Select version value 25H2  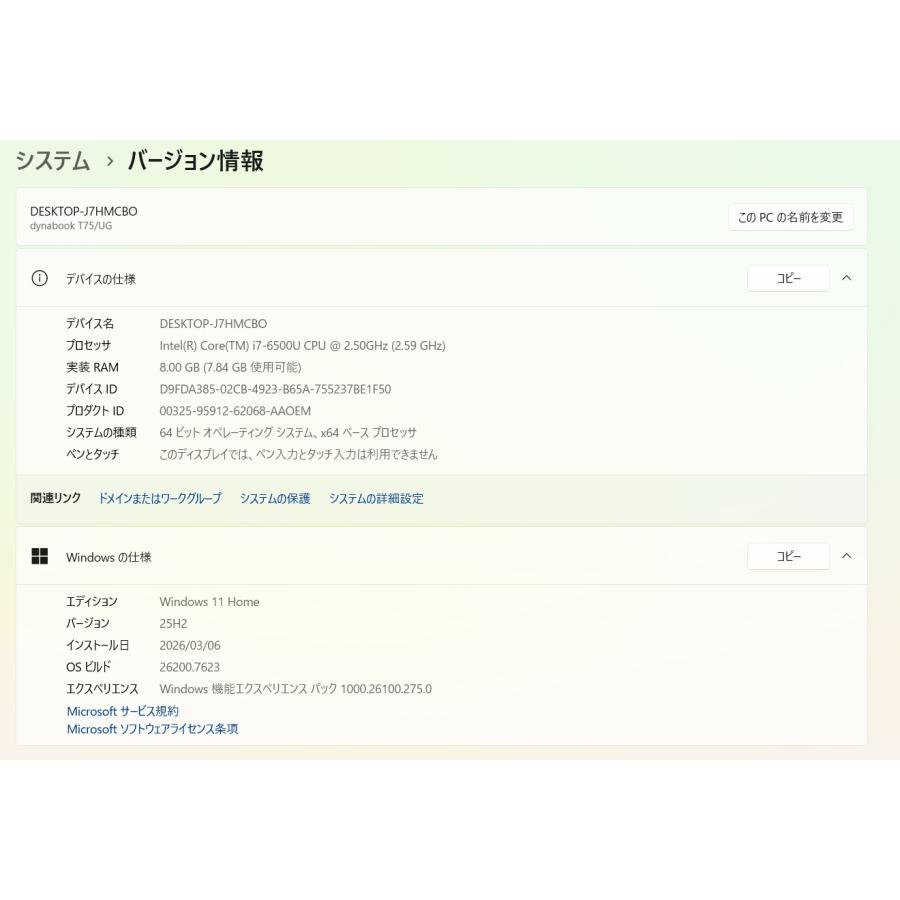click(173, 623)
